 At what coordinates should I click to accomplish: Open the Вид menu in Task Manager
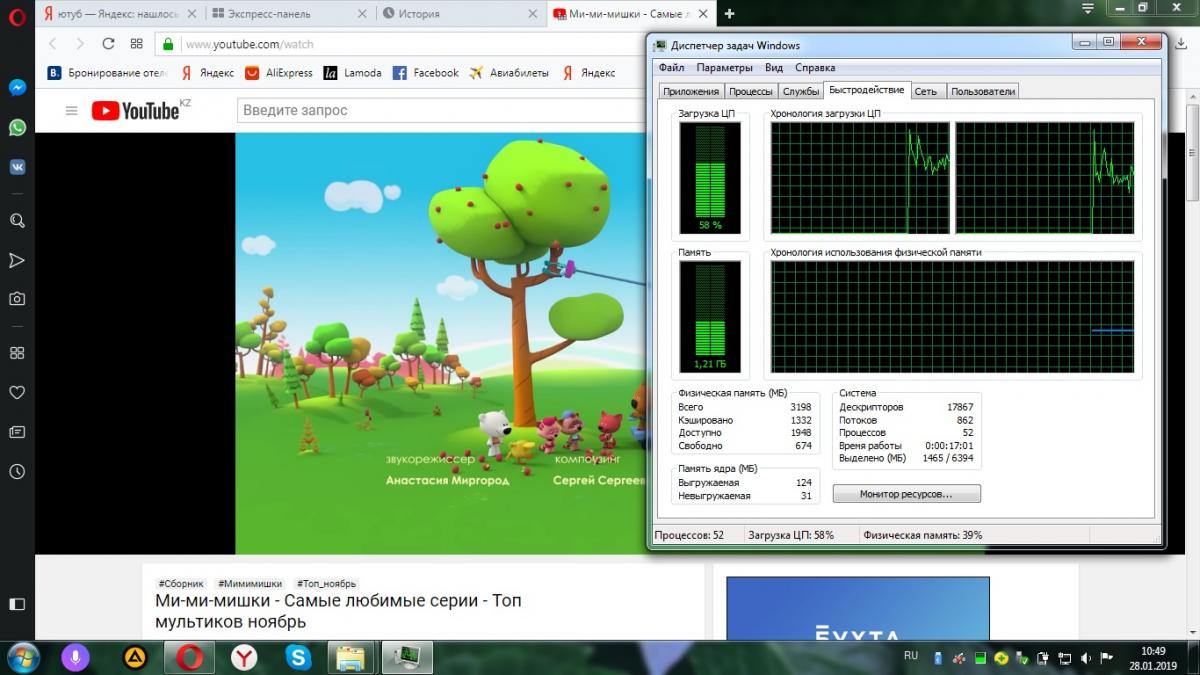(x=774, y=68)
